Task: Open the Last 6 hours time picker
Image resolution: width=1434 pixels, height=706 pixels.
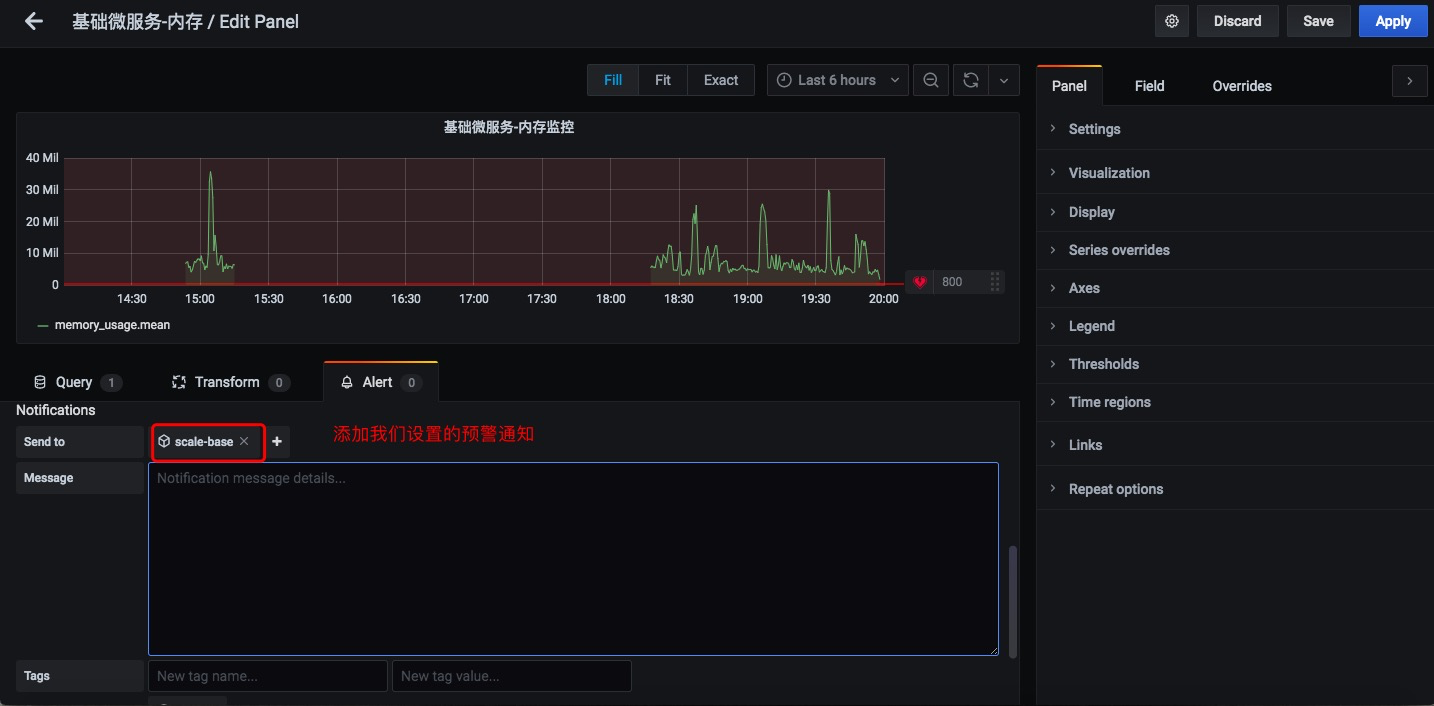Action: 838,80
